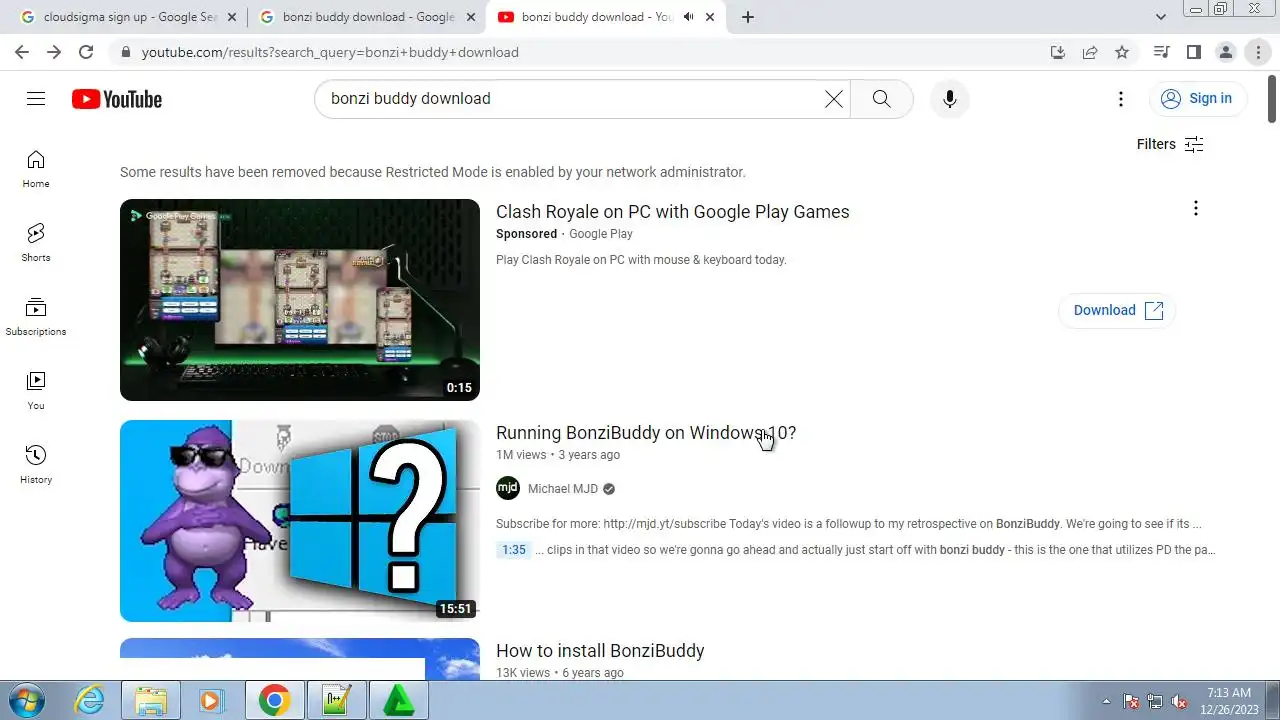
Task: Mute the YouTube tab audio icon
Action: [688, 17]
